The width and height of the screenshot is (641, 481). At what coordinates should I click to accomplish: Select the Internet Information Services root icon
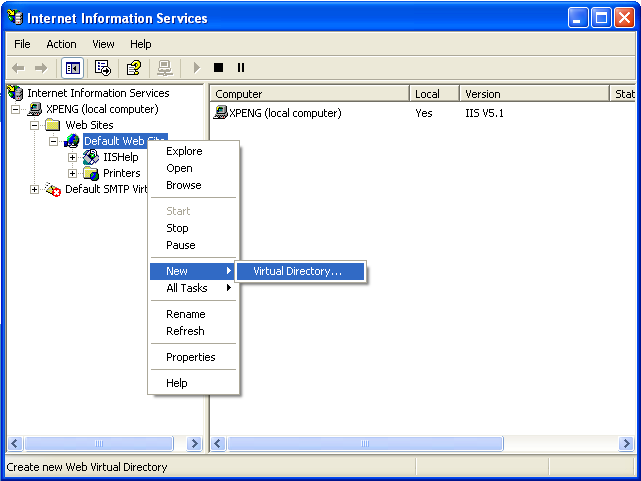click(15, 93)
